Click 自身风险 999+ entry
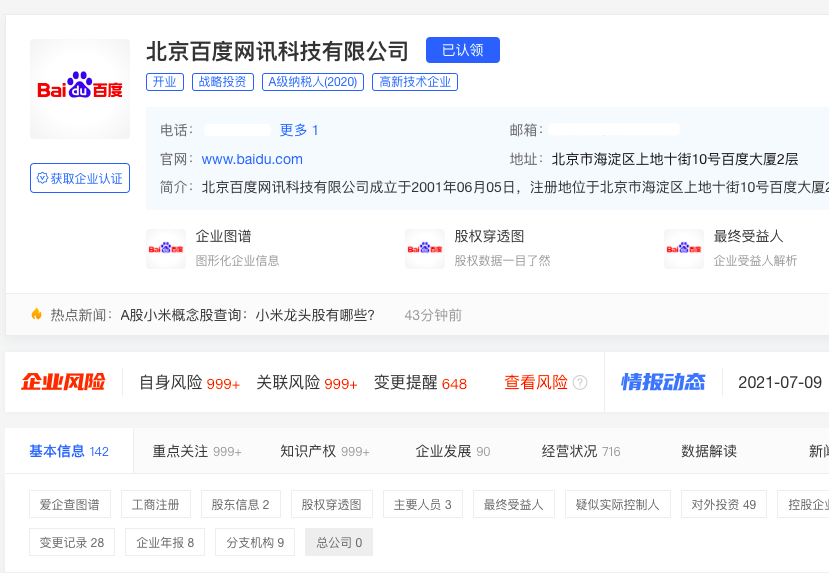This screenshot has height=573, width=829. 189,382
